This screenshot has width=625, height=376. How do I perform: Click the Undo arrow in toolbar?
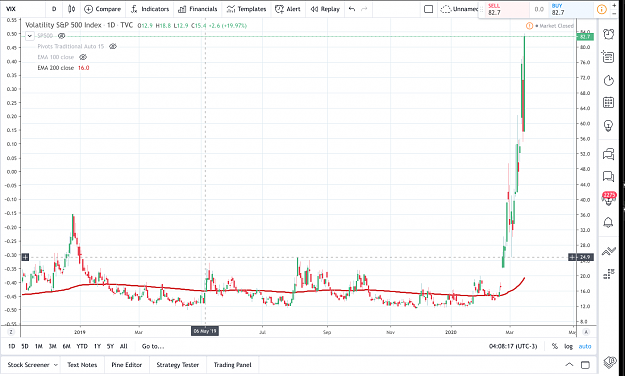pos(352,9)
